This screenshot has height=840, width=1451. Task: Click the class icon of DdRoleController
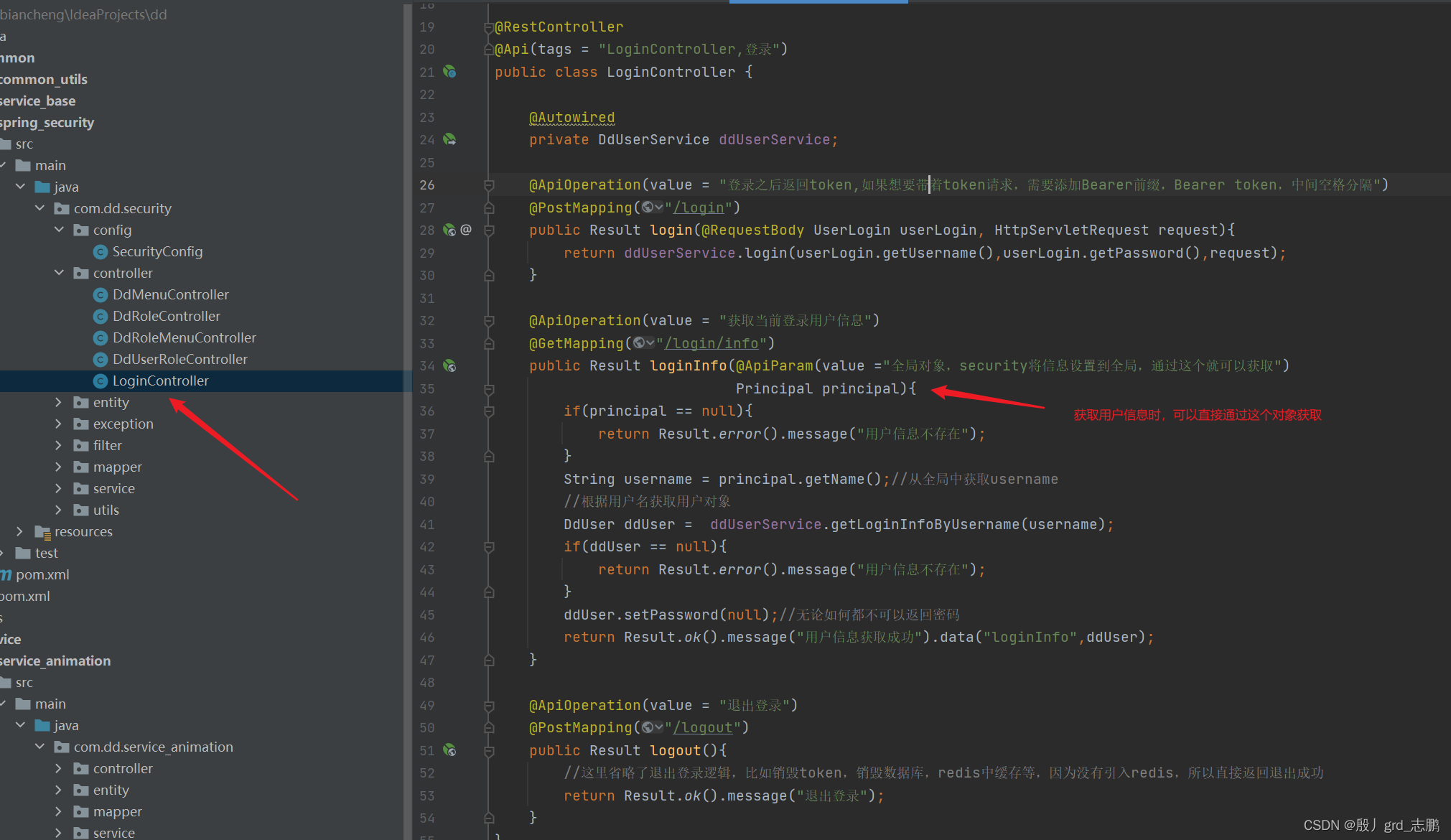pyautogui.click(x=101, y=317)
